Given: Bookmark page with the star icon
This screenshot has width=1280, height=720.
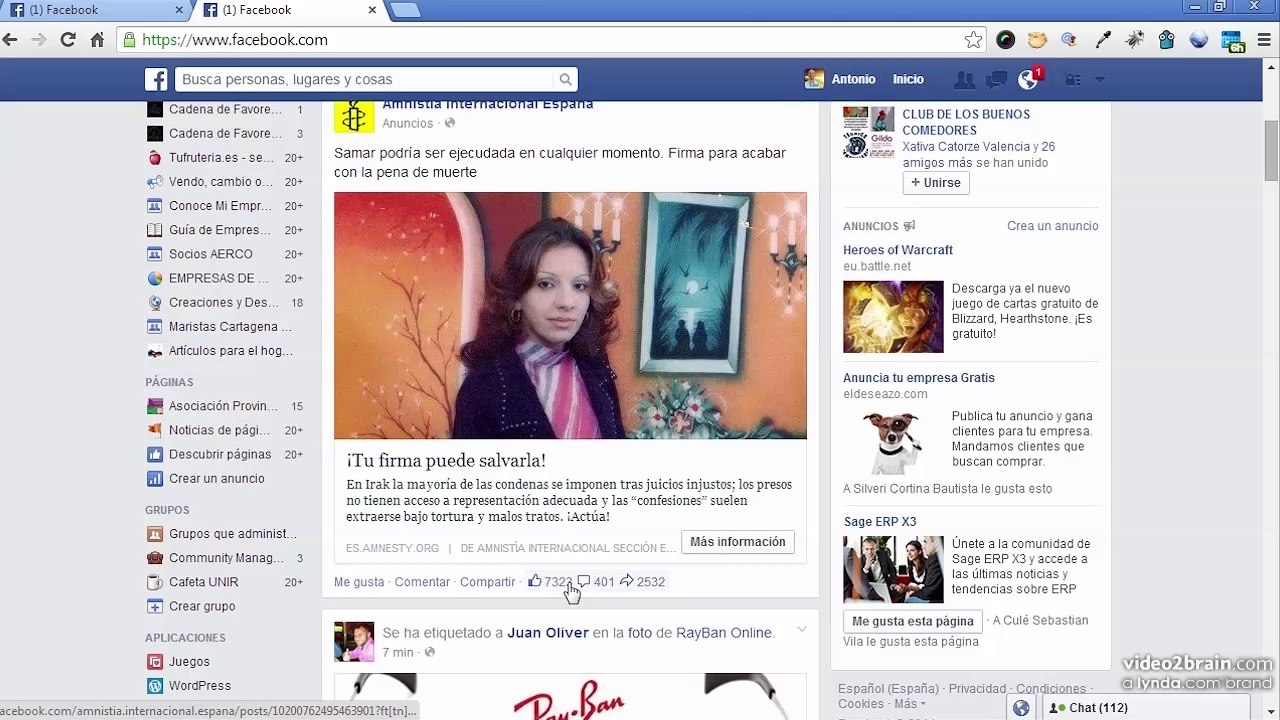Looking at the screenshot, I should point(973,40).
